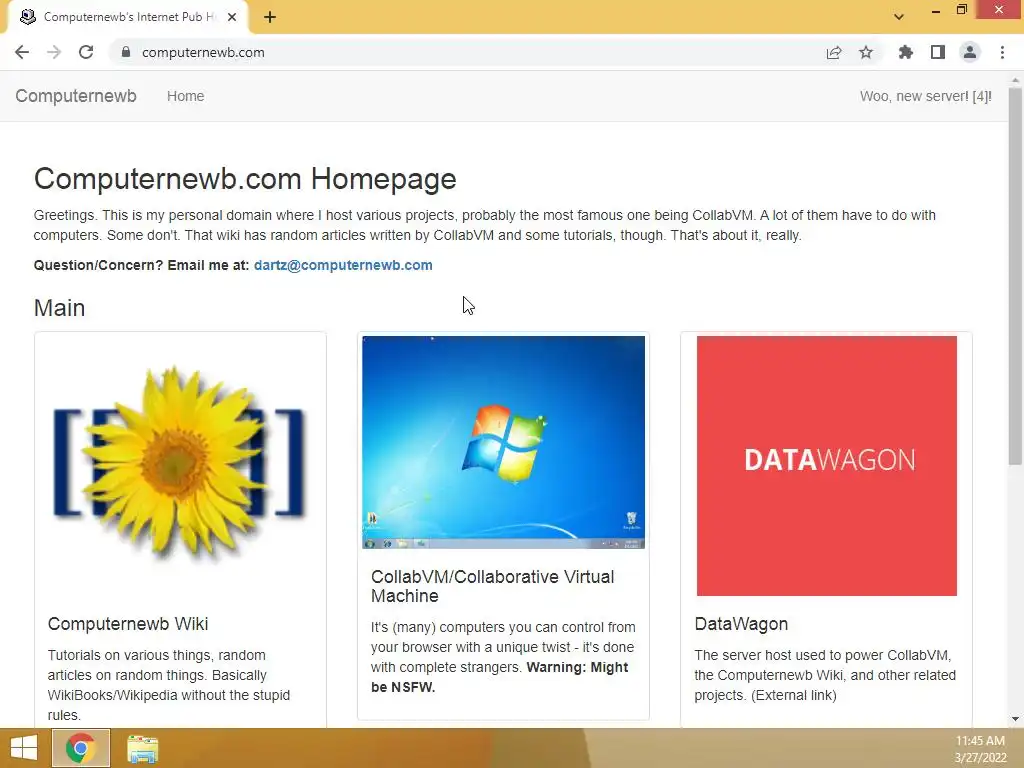
Task: Open the taskbar clock and date
Action: coord(980,748)
